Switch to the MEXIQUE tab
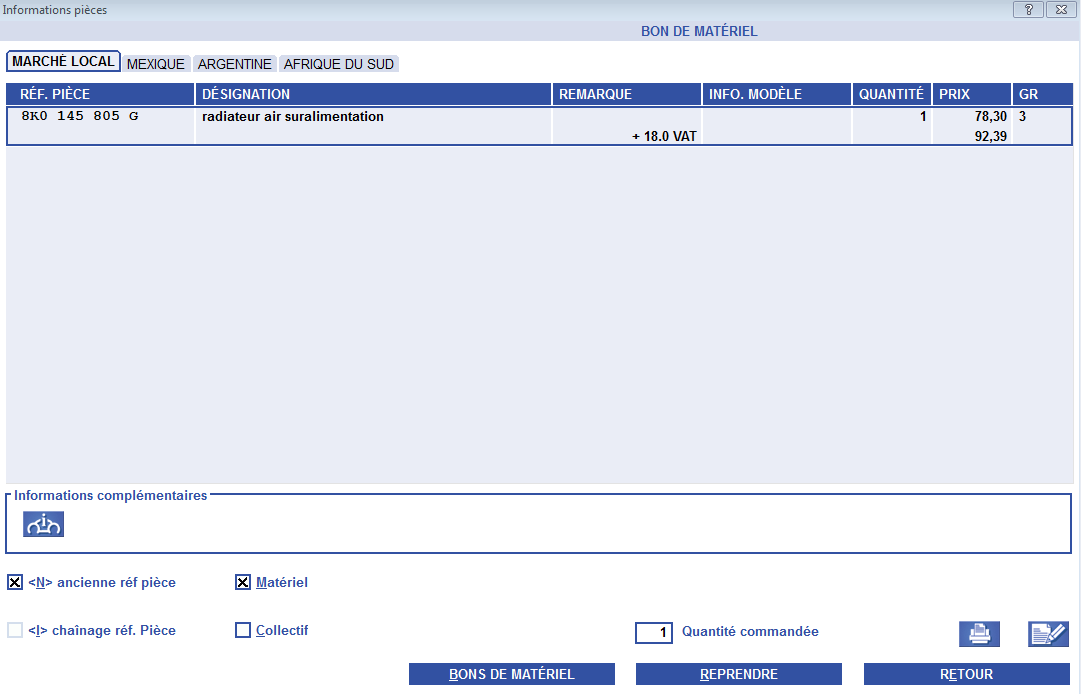The width and height of the screenshot is (1081, 694). pos(156,64)
